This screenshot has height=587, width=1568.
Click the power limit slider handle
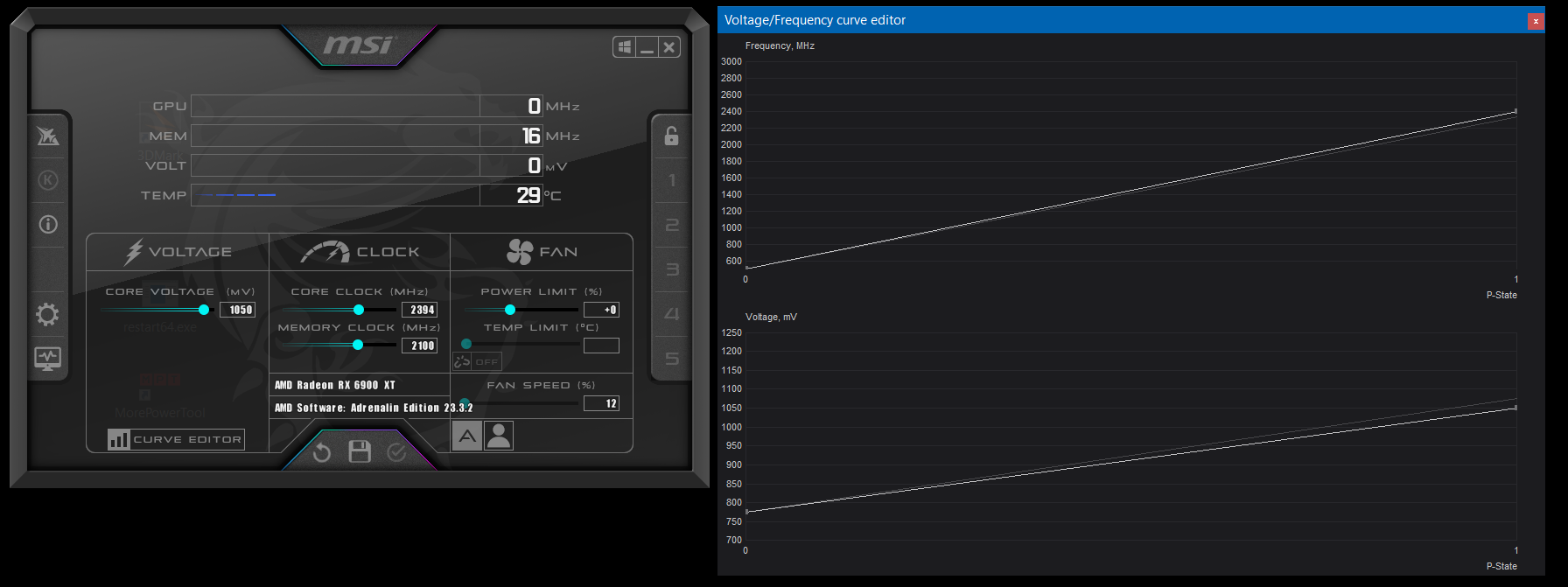tap(510, 310)
